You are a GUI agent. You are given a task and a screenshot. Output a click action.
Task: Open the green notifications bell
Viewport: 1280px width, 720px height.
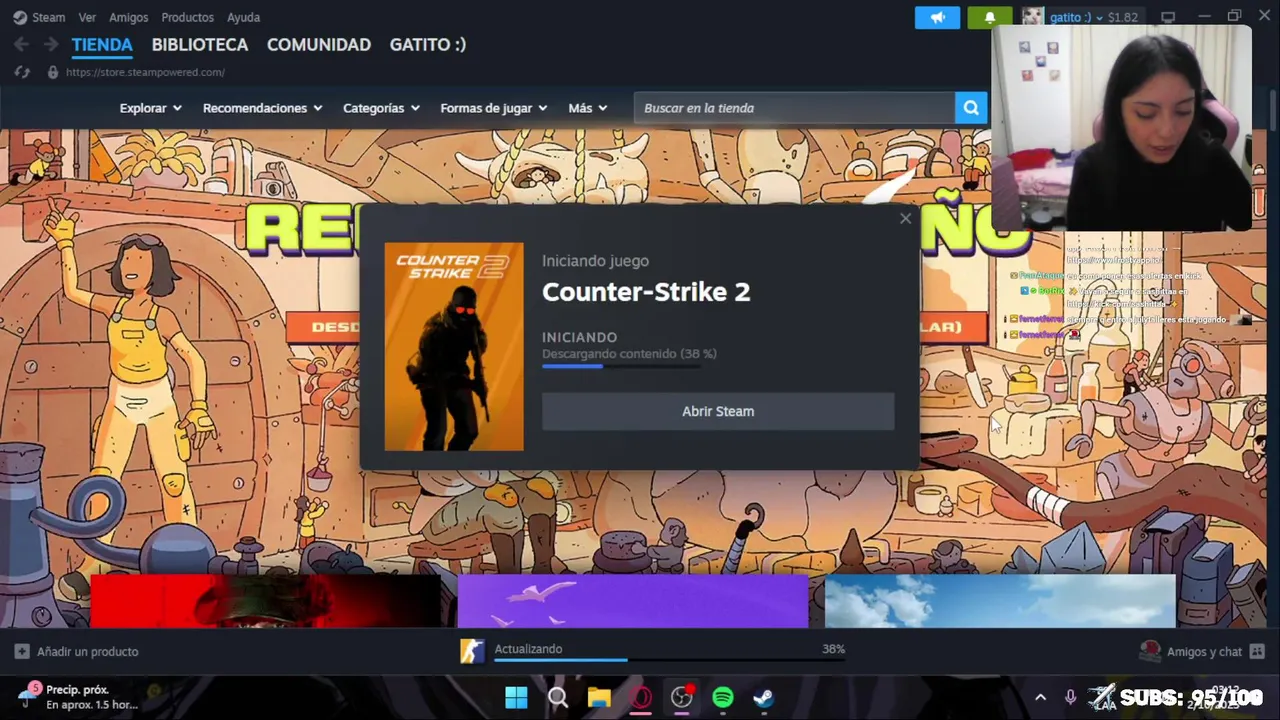[x=989, y=17]
